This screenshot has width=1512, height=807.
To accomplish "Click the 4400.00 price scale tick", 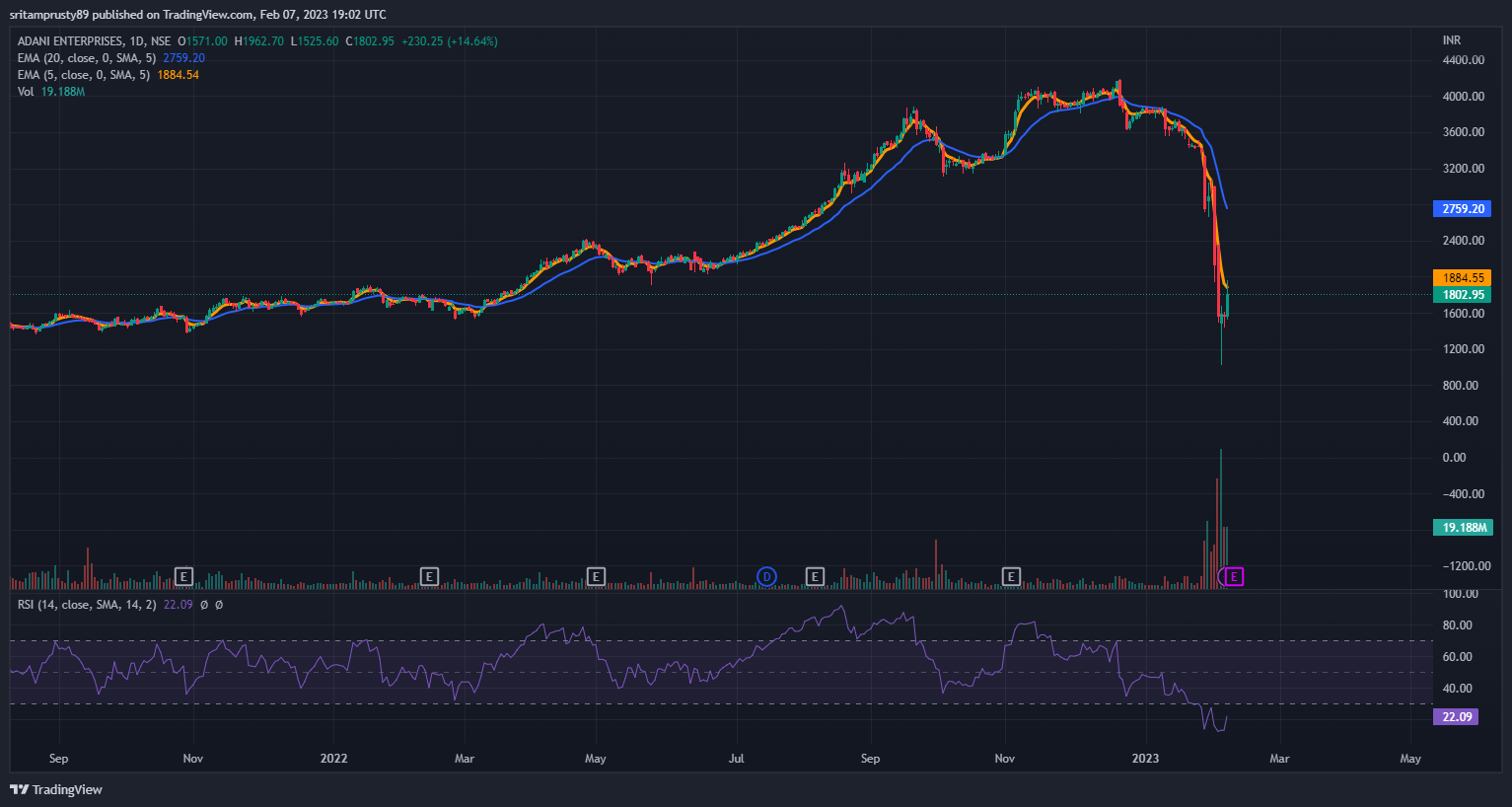I will click(1464, 60).
